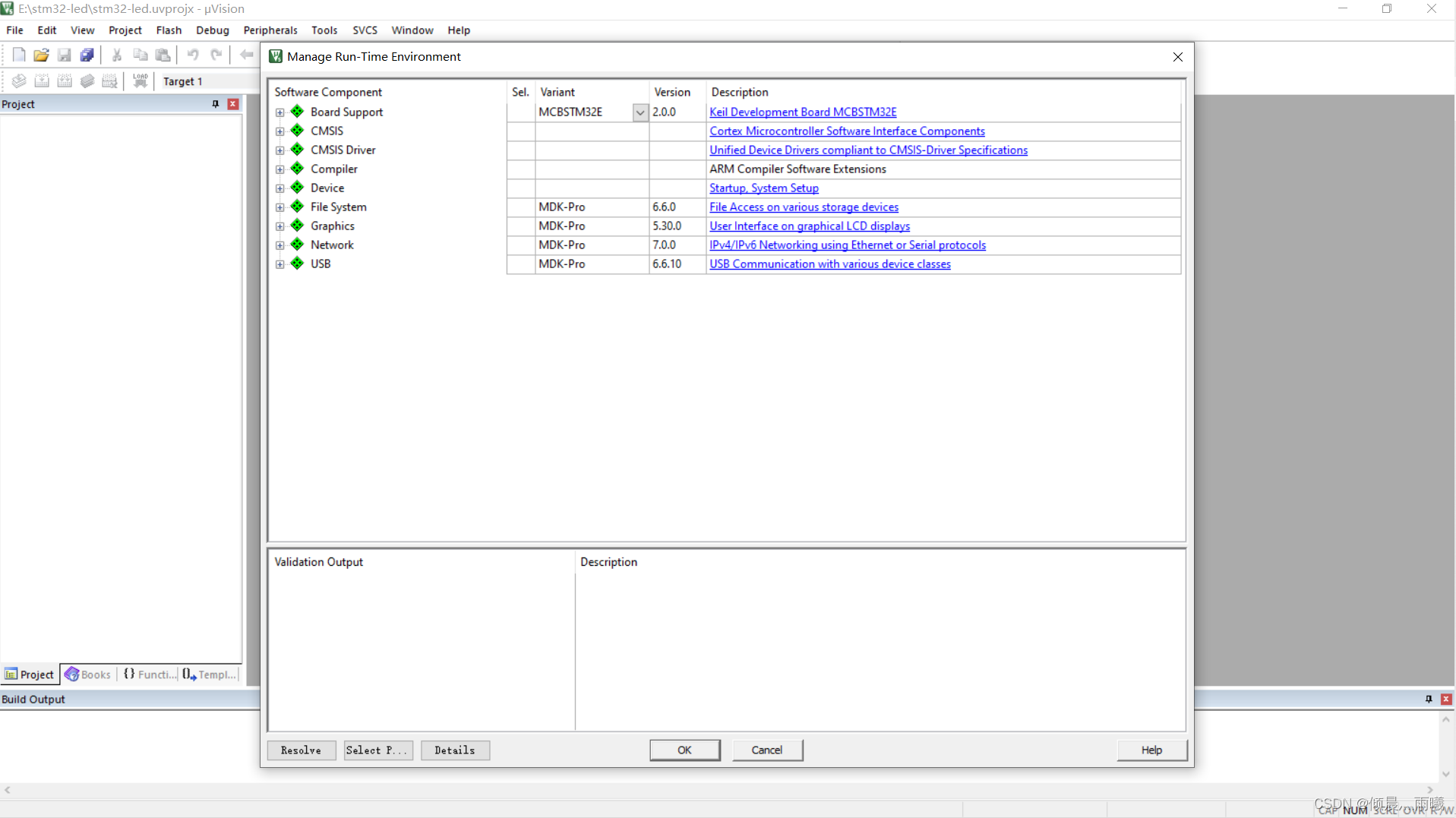Screen dimensions: 1456x818
Task: Open the Cortex Microcontroller Software Interface Components link
Action: (847, 131)
